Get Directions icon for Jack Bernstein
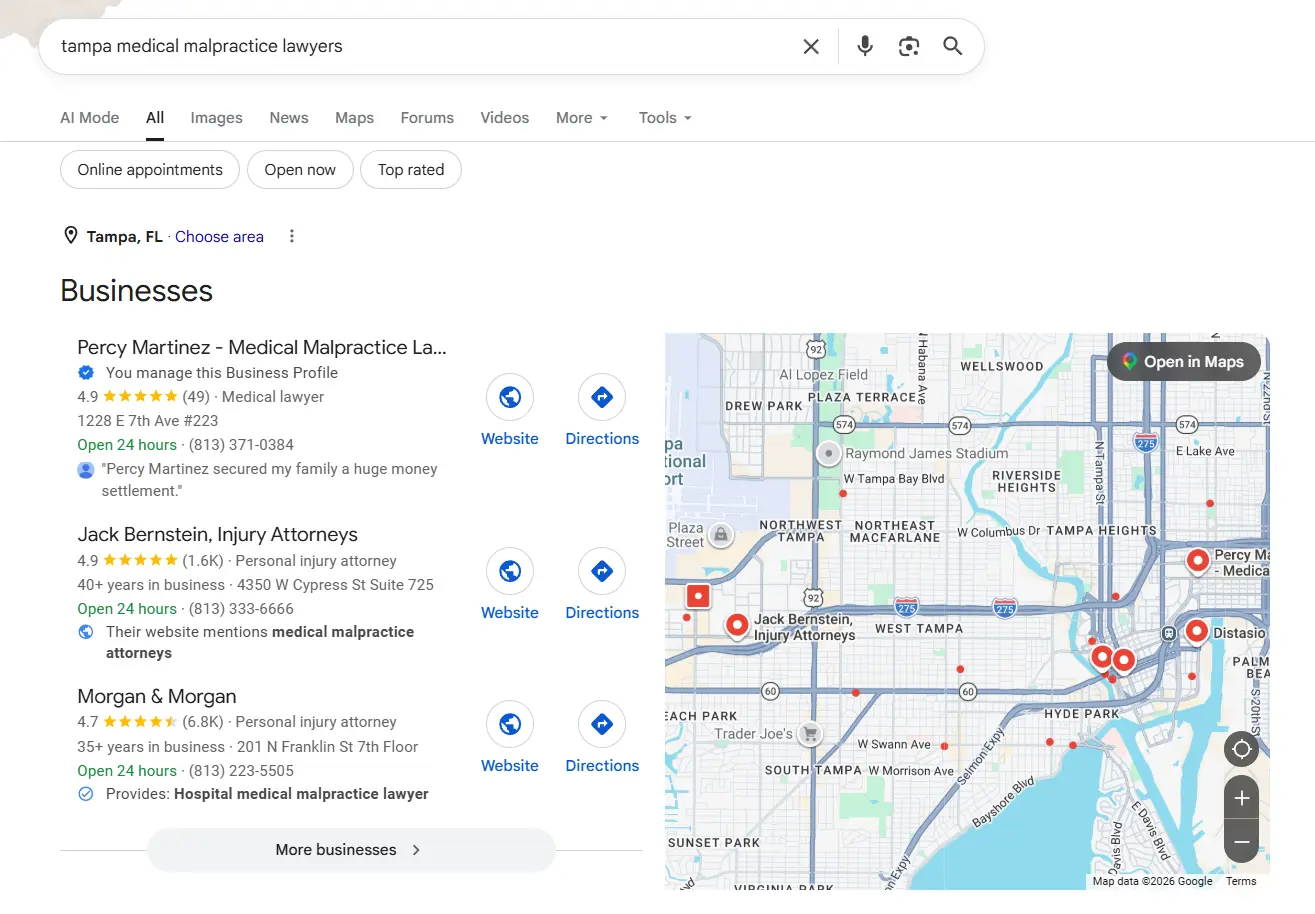Viewport: 1315px width, 914px height. tap(602, 572)
